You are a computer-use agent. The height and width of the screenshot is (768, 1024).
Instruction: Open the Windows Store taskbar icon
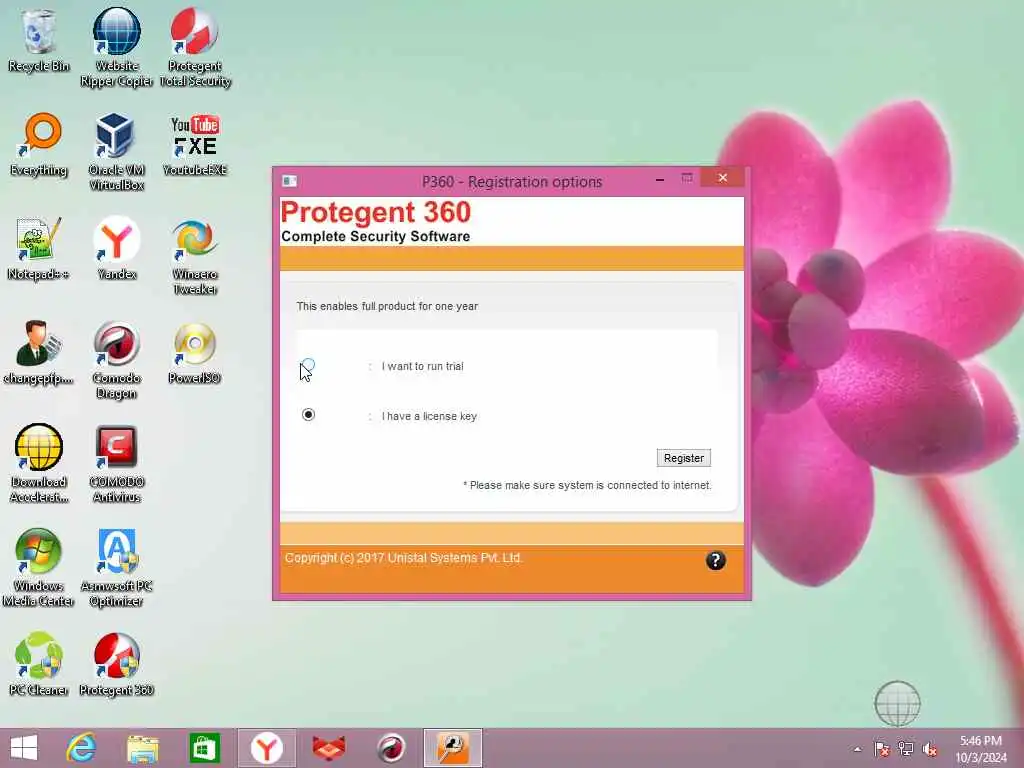tap(204, 748)
